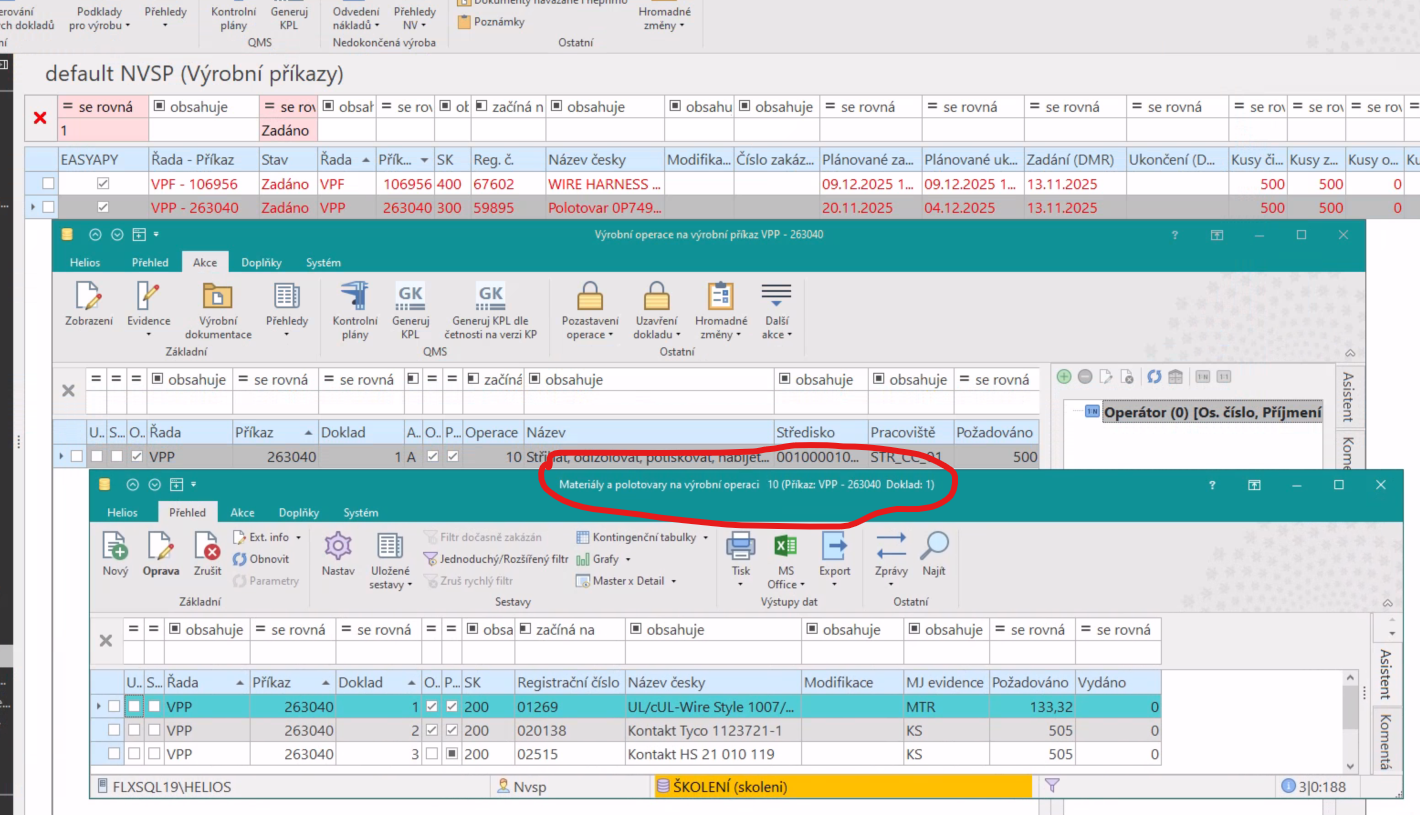Expand the Ext. info dropdown

[x=299, y=538]
